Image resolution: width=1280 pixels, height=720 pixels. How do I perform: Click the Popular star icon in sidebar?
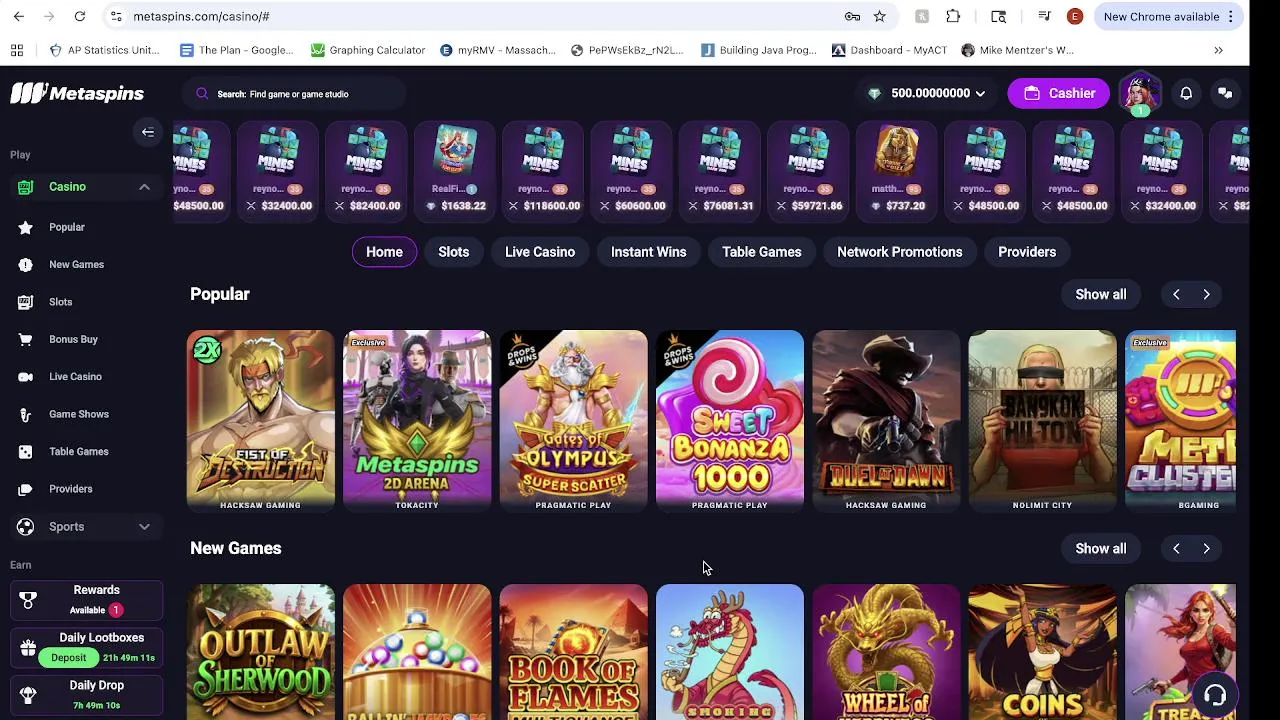click(x=26, y=227)
